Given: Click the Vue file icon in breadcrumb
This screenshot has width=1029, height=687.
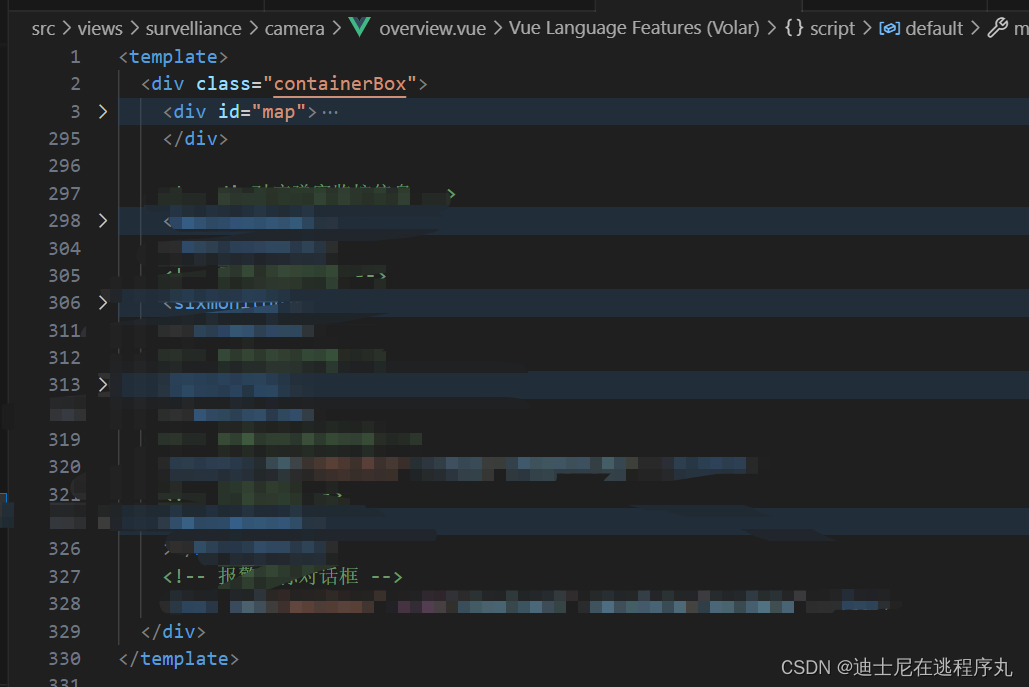Looking at the screenshot, I should 360,28.
